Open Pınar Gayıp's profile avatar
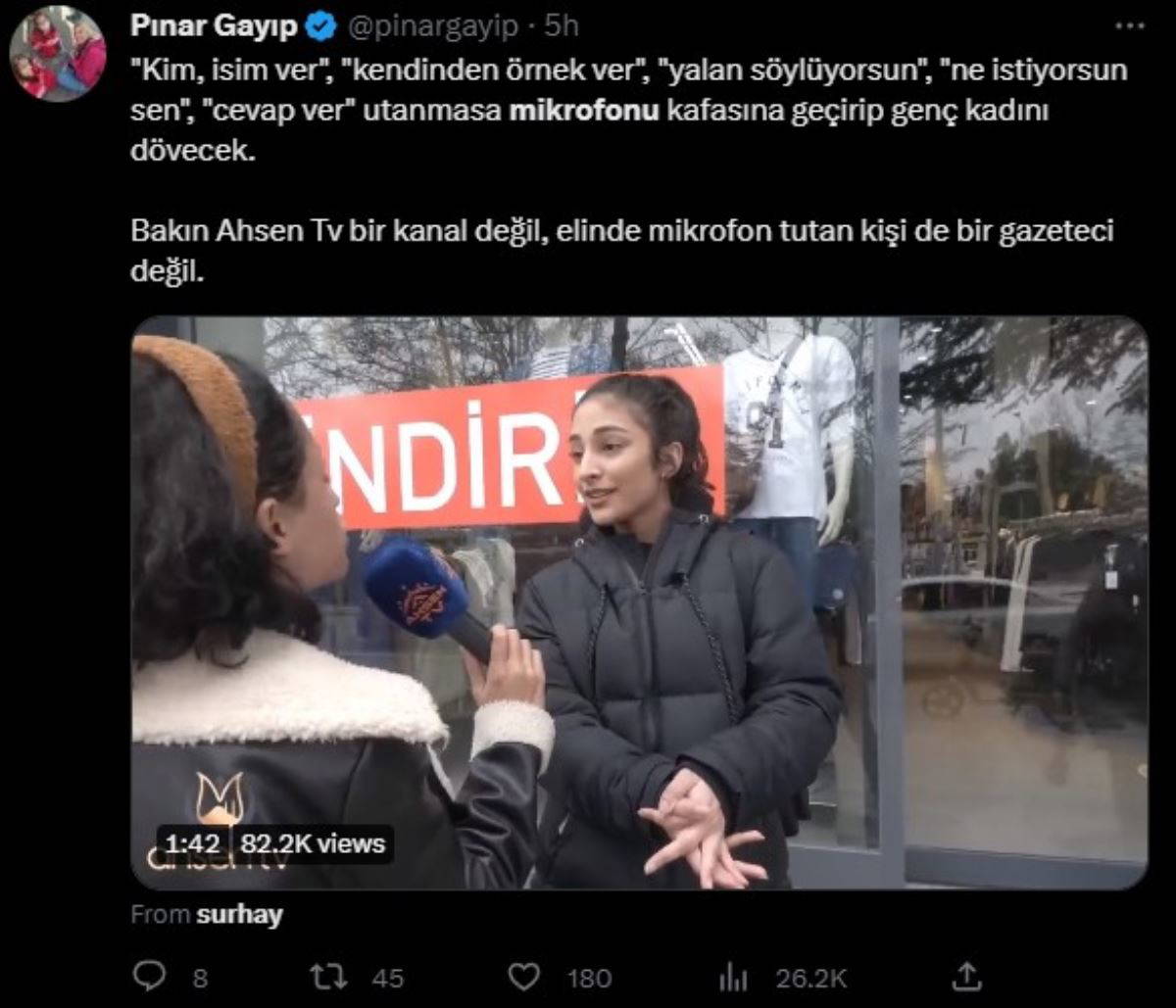This screenshot has width=1176, height=1008. coord(58,54)
